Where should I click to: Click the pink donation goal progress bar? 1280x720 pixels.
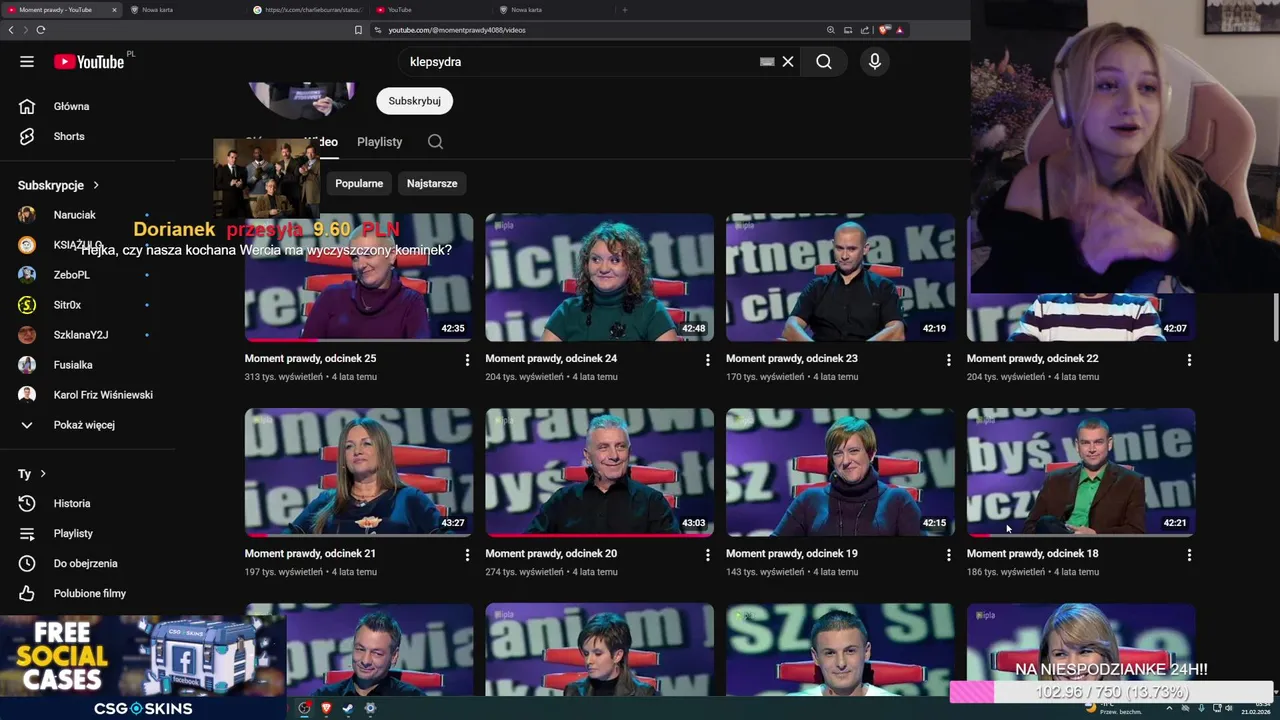pyautogui.click(x=1110, y=692)
